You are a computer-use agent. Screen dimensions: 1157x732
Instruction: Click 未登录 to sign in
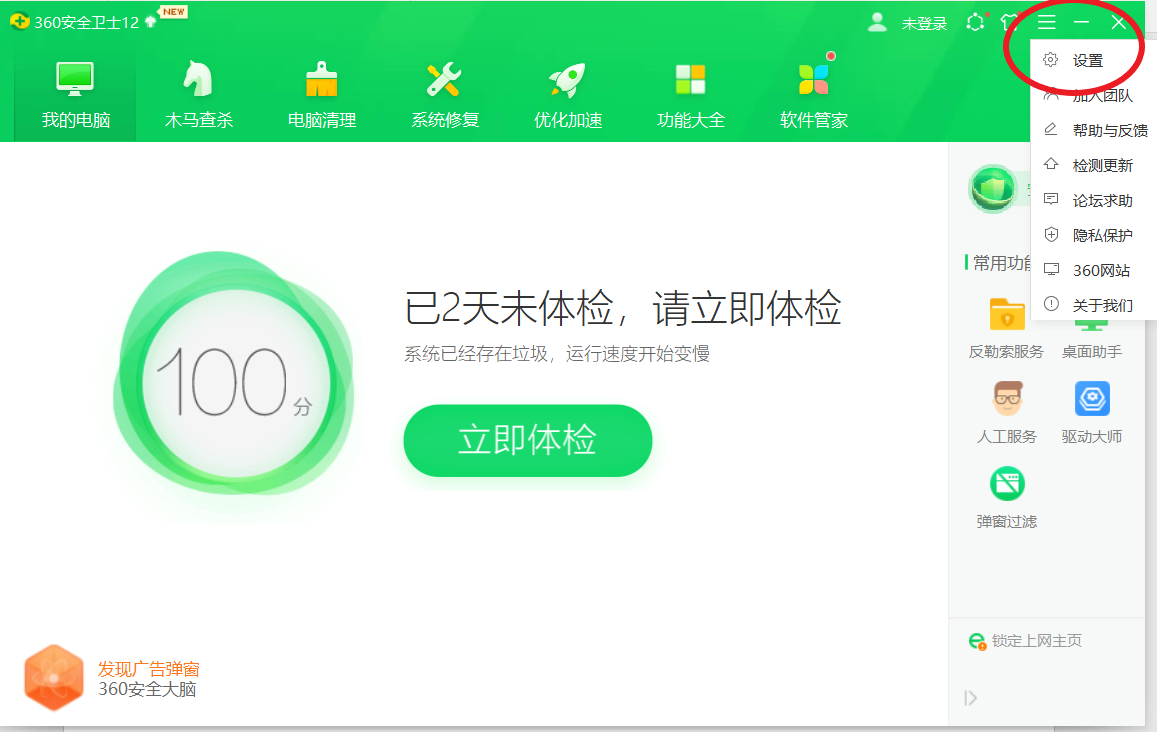coord(923,23)
